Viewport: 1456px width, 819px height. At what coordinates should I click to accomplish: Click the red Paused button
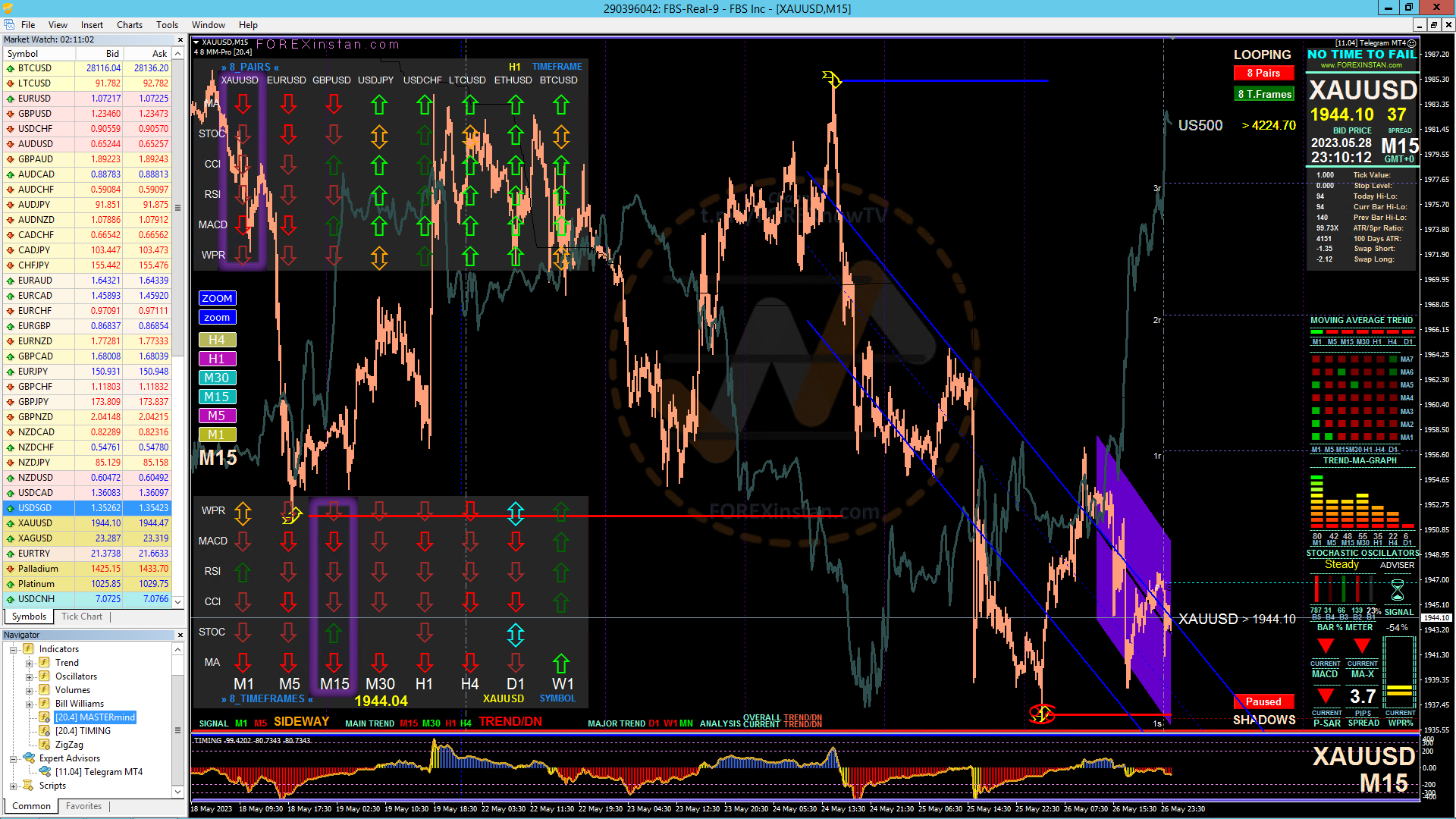1263,701
